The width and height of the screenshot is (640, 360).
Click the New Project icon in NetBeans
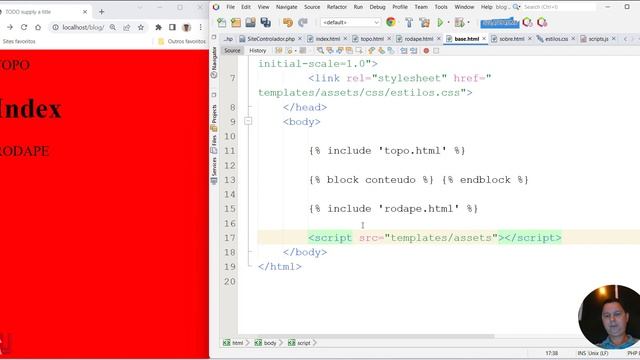236,22
